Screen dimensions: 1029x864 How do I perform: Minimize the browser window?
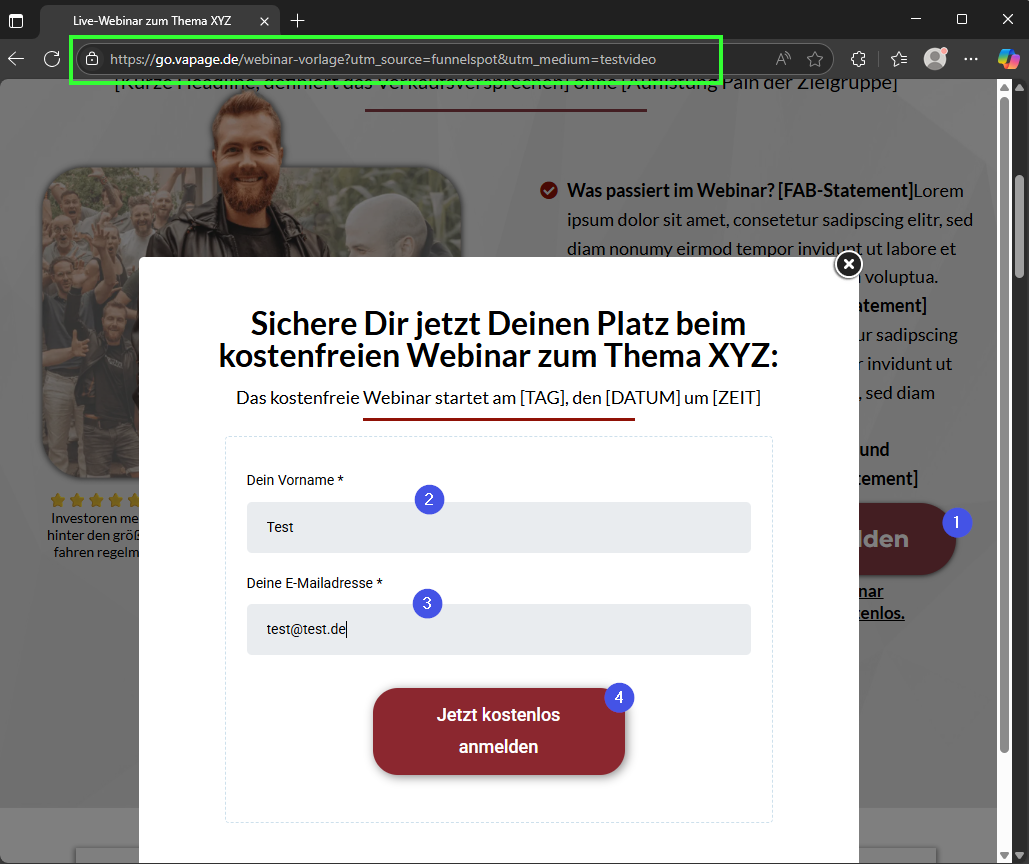click(916, 20)
